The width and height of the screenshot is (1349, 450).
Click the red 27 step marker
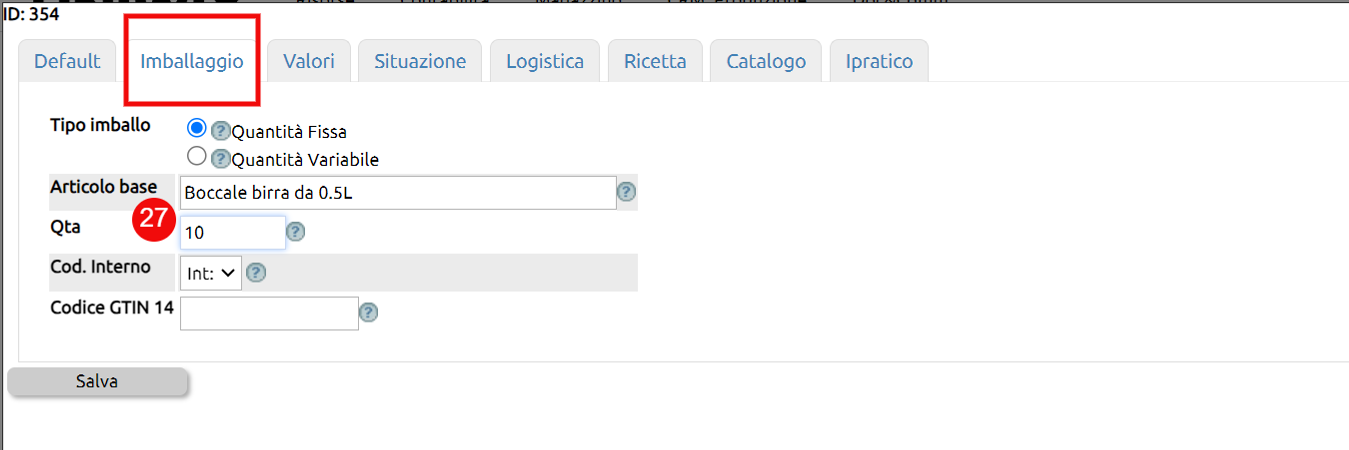pyautogui.click(x=155, y=220)
